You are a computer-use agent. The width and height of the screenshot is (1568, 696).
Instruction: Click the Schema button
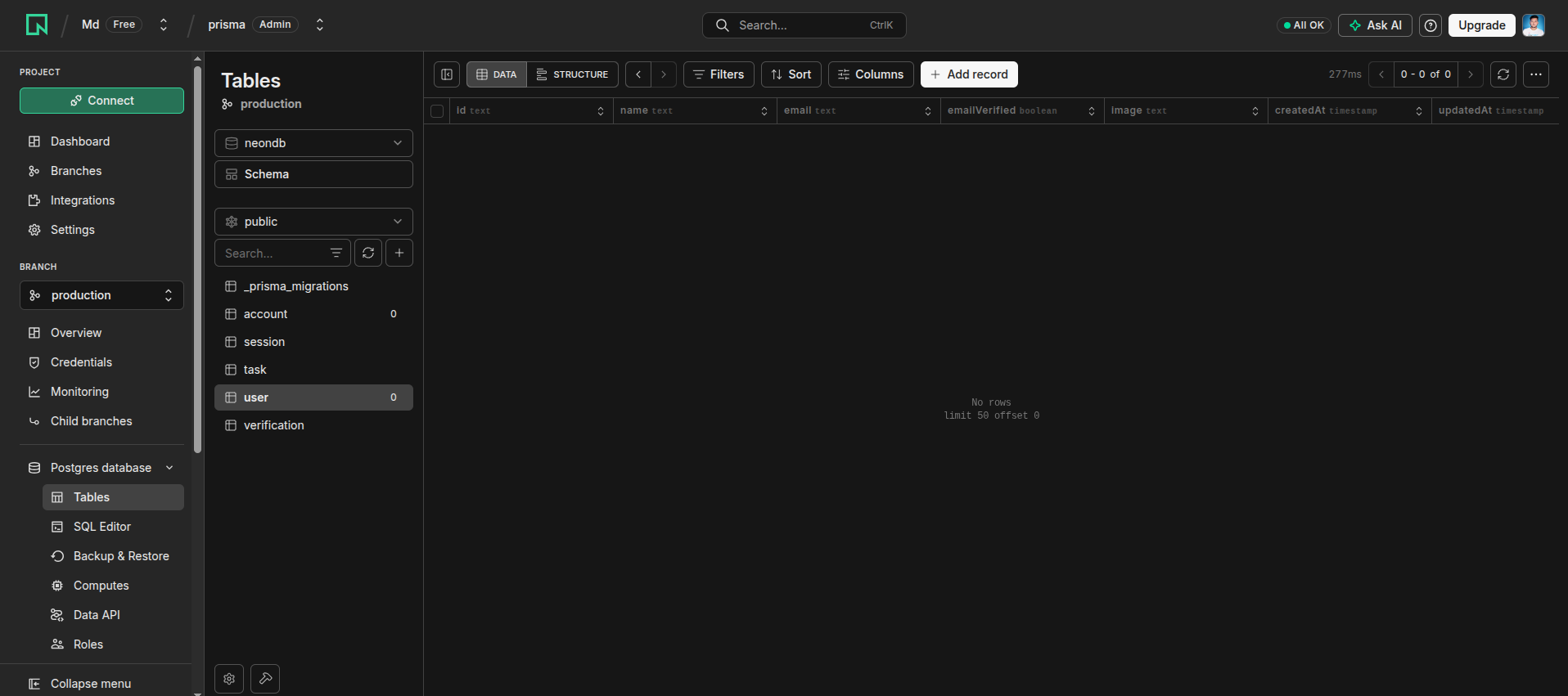313,174
